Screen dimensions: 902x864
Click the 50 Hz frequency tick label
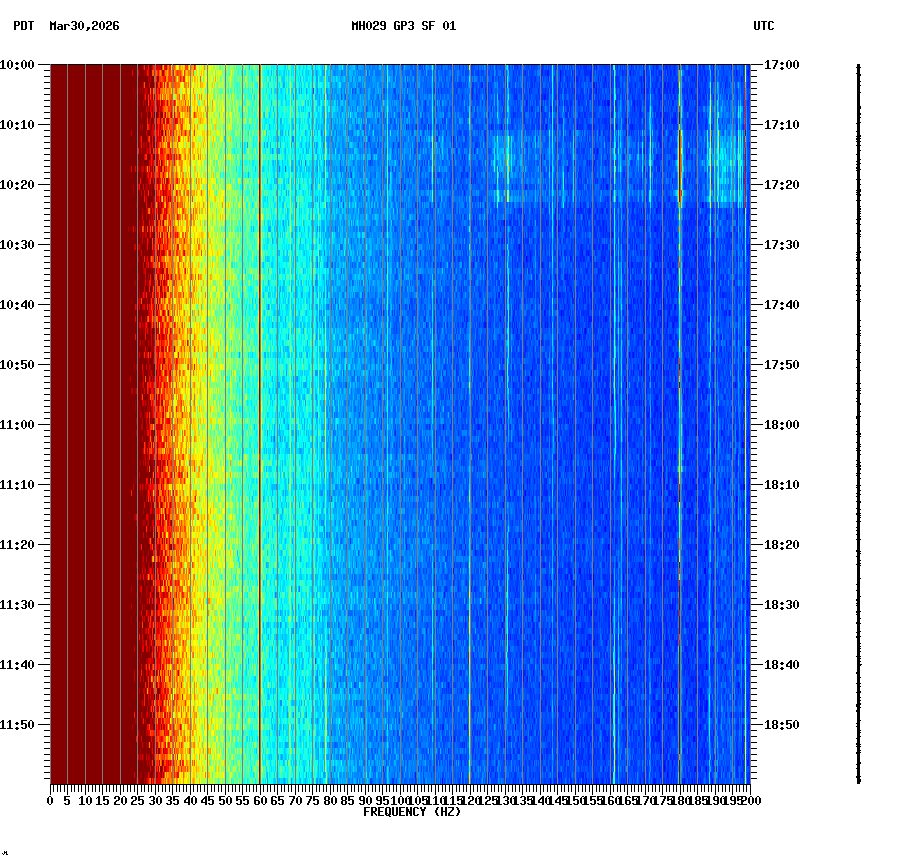[223, 800]
